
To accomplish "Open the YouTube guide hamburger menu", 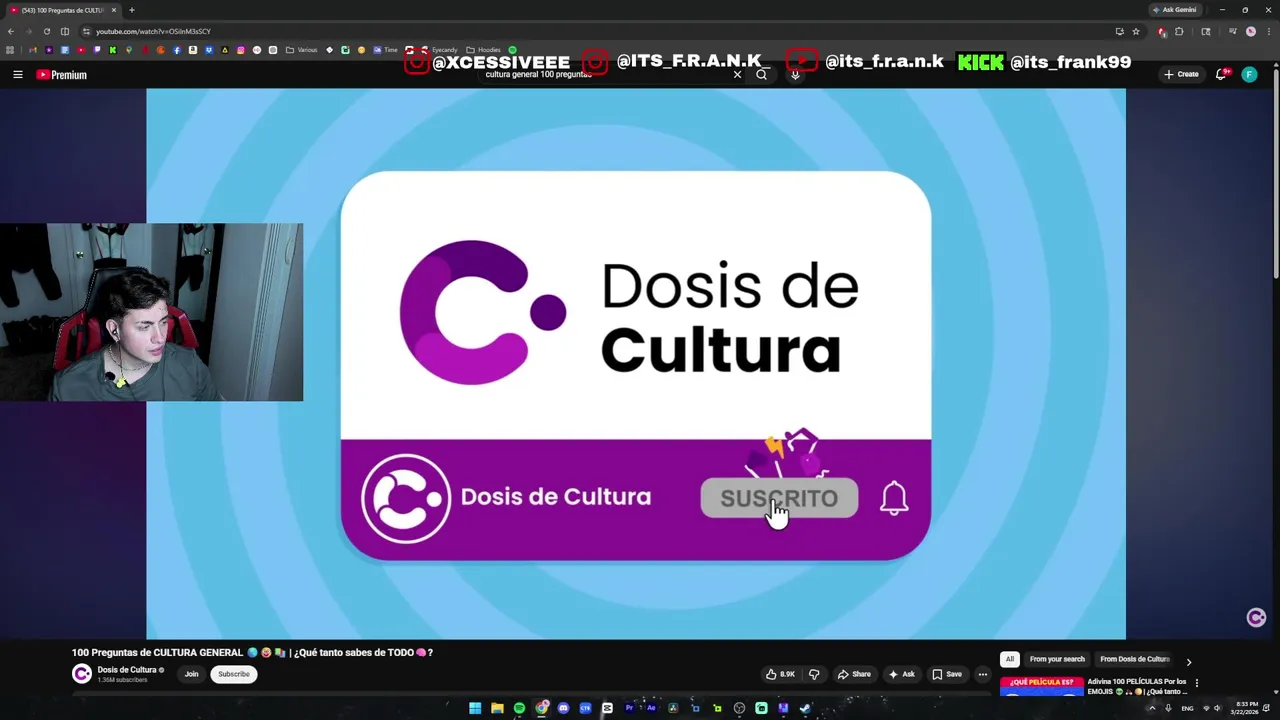I will [17, 74].
